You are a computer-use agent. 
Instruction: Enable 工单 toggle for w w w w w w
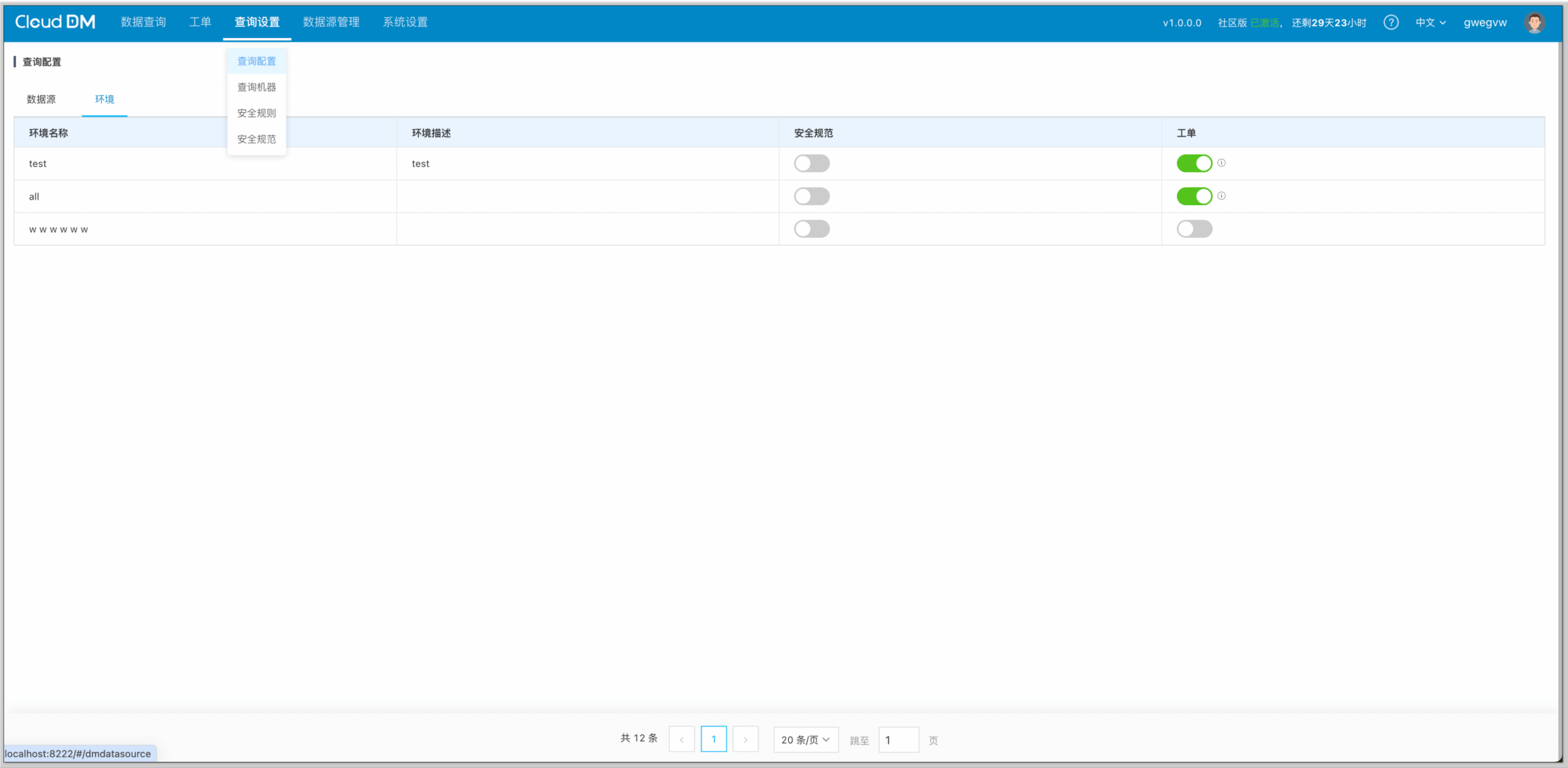coord(1194,229)
